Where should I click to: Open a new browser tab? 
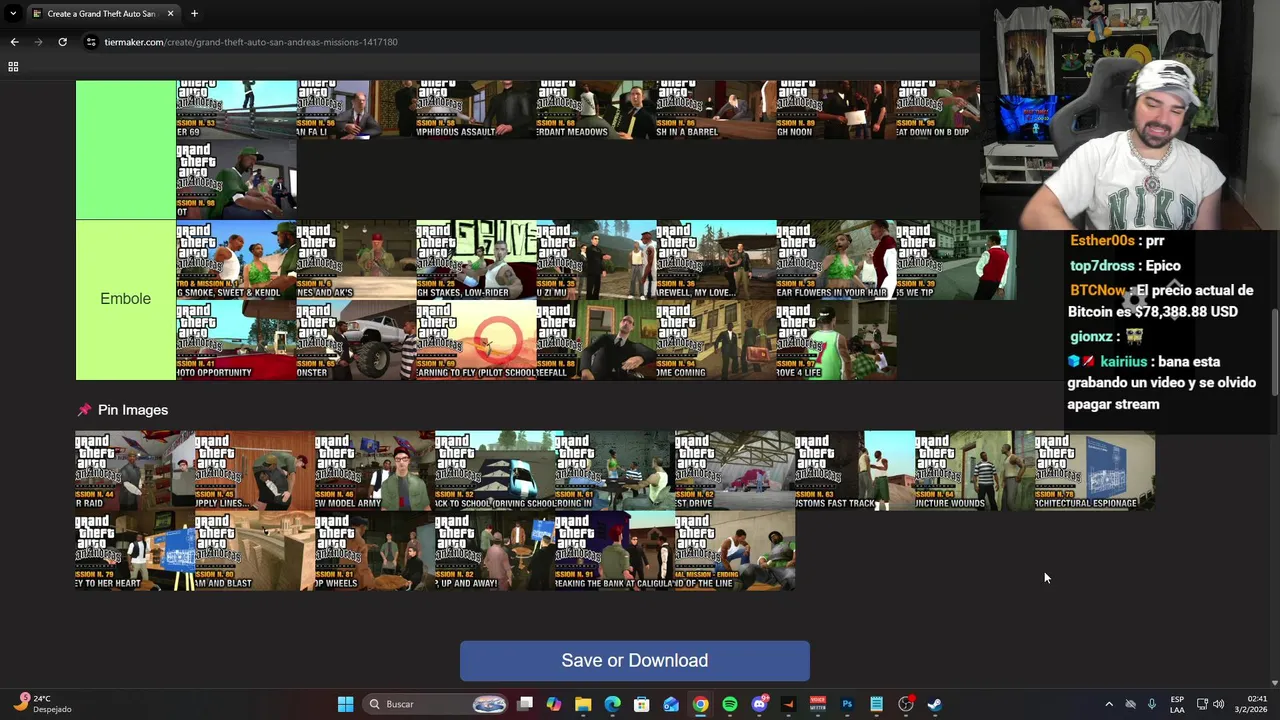pos(194,14)
